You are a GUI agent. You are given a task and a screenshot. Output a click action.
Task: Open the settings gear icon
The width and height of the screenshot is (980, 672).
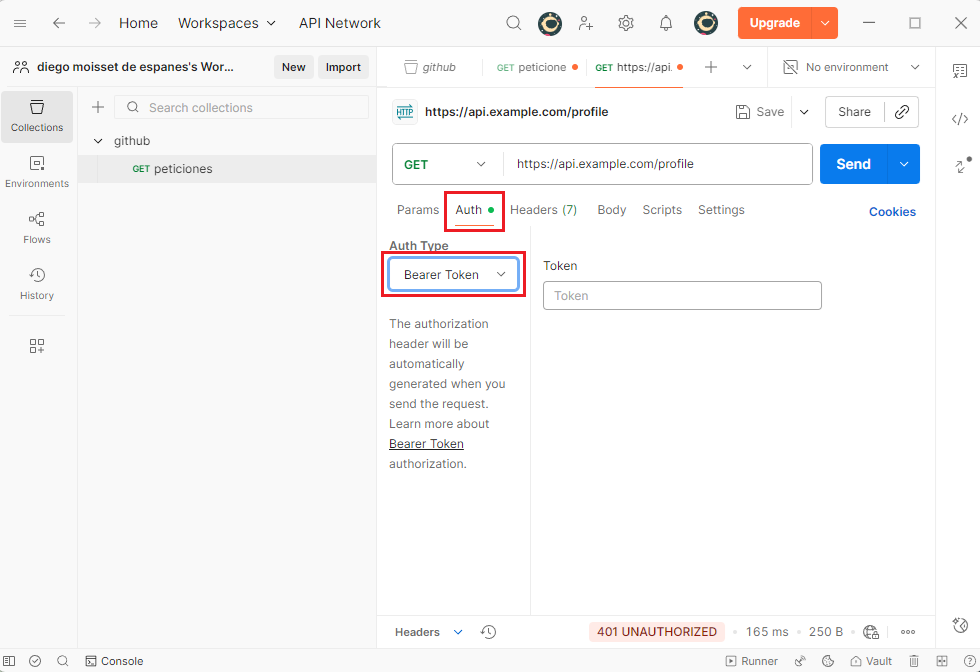(626, 23)
